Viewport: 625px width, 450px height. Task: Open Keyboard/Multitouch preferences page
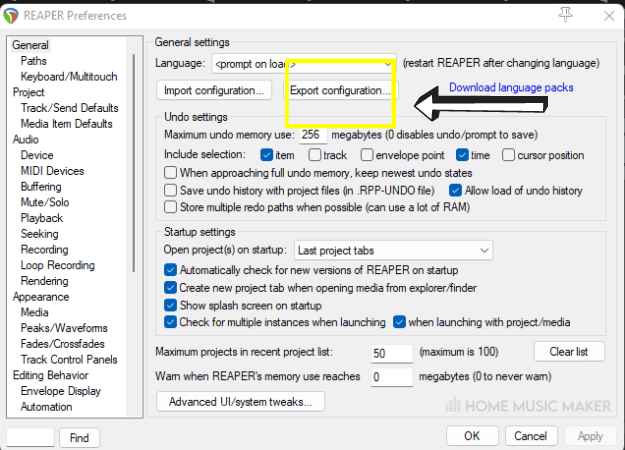point(69,77)
